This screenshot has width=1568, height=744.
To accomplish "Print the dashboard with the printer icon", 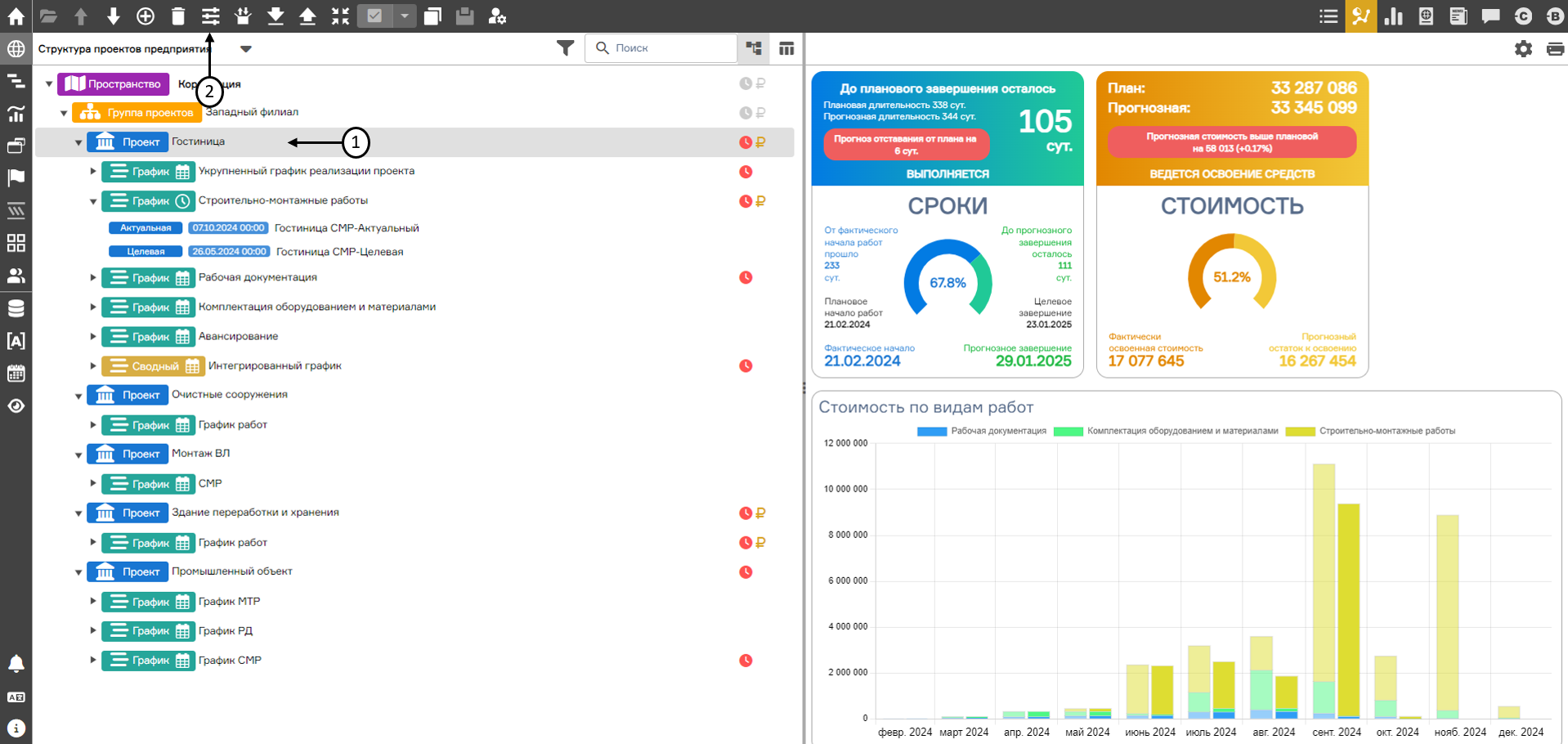I will pos(1555,49).
